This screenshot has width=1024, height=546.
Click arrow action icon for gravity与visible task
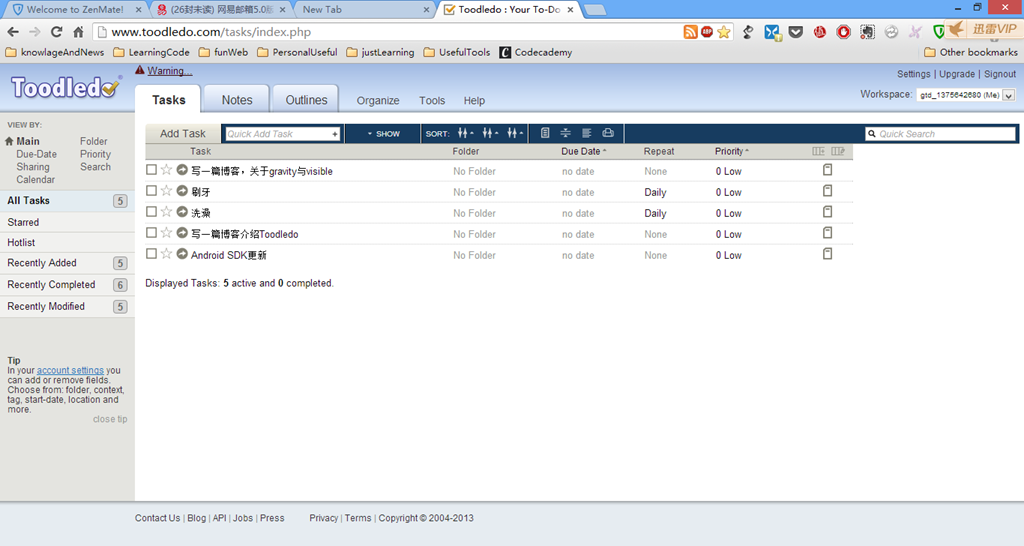[x=182, y=170]
